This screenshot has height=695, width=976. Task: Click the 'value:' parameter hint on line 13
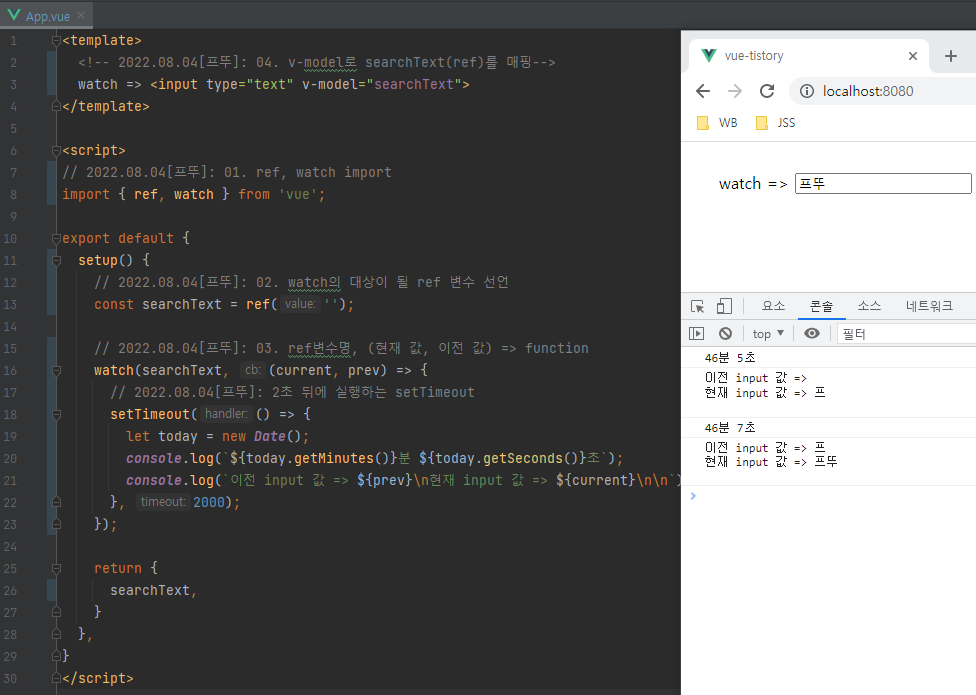[x=300, y=304]
